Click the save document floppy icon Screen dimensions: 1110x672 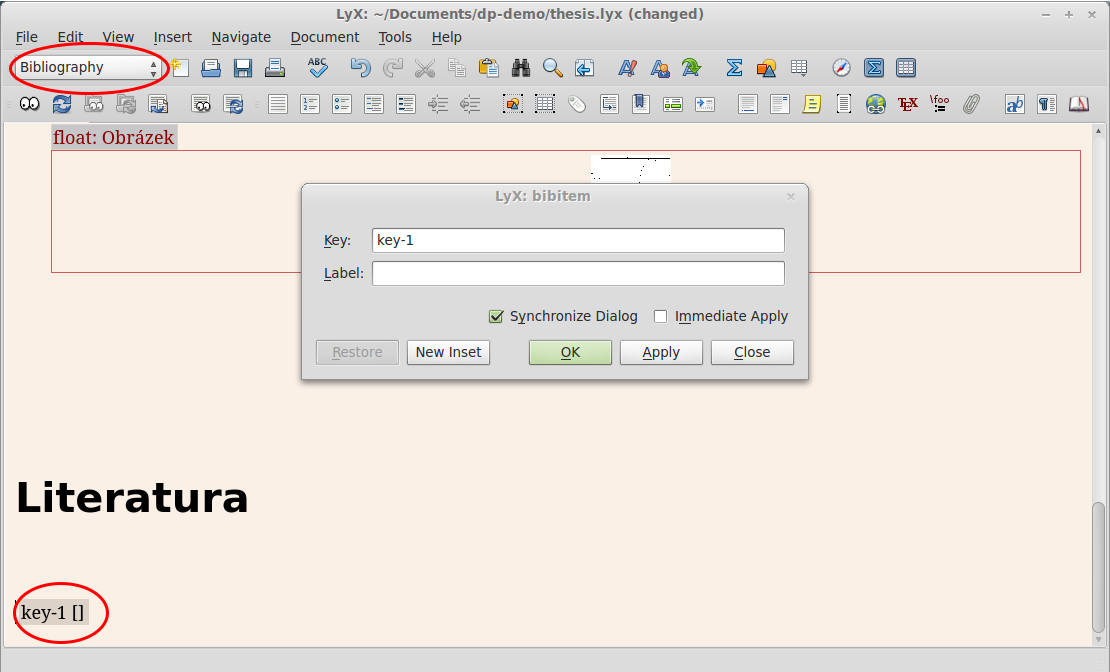[x=243, y=68]
